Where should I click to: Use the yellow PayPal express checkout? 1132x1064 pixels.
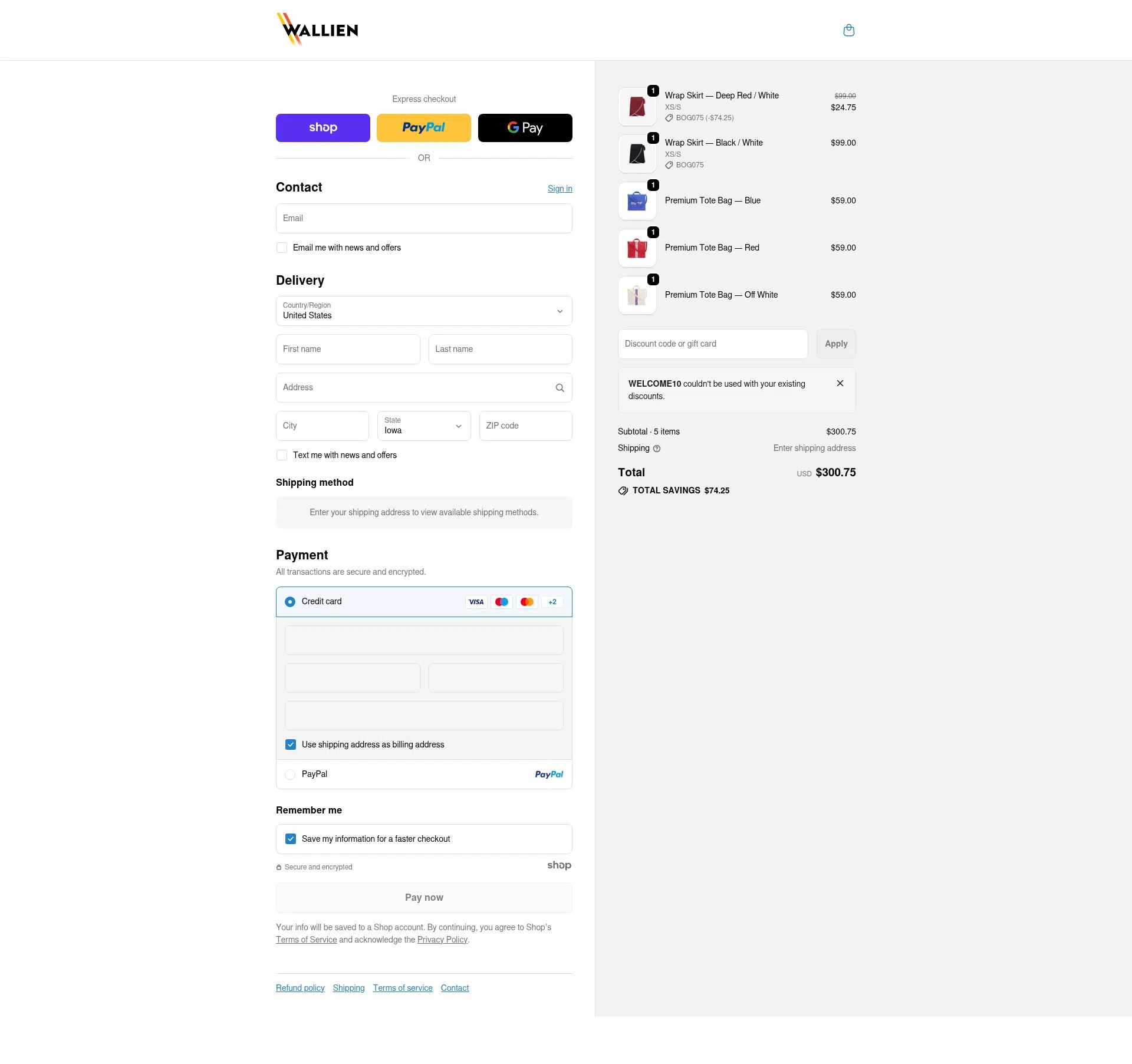[x=423, y=127]
